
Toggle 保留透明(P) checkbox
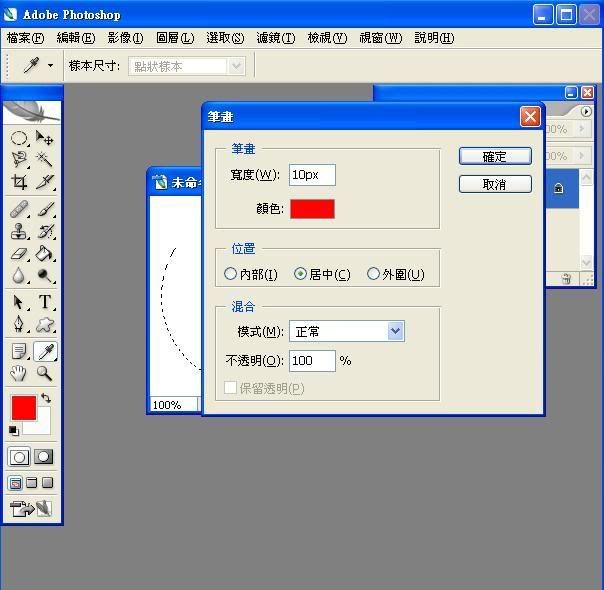click(x=230, y=387)
